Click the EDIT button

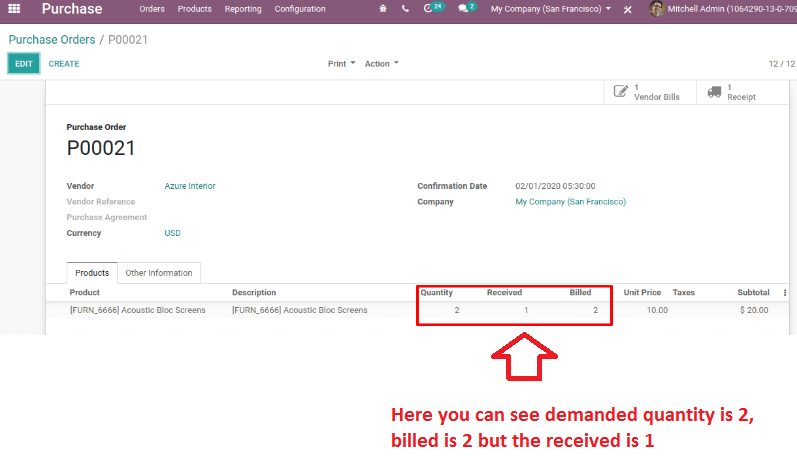[24, 64]
